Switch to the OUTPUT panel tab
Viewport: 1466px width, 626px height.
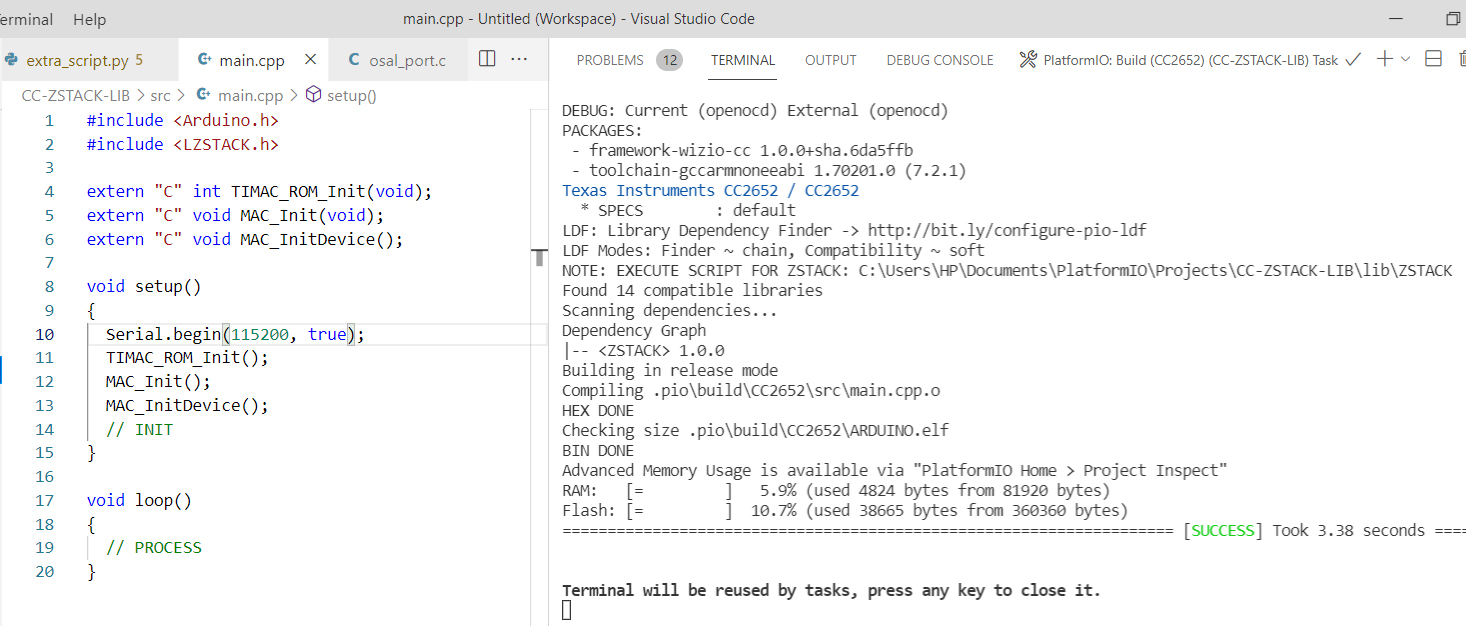(831, 60)
